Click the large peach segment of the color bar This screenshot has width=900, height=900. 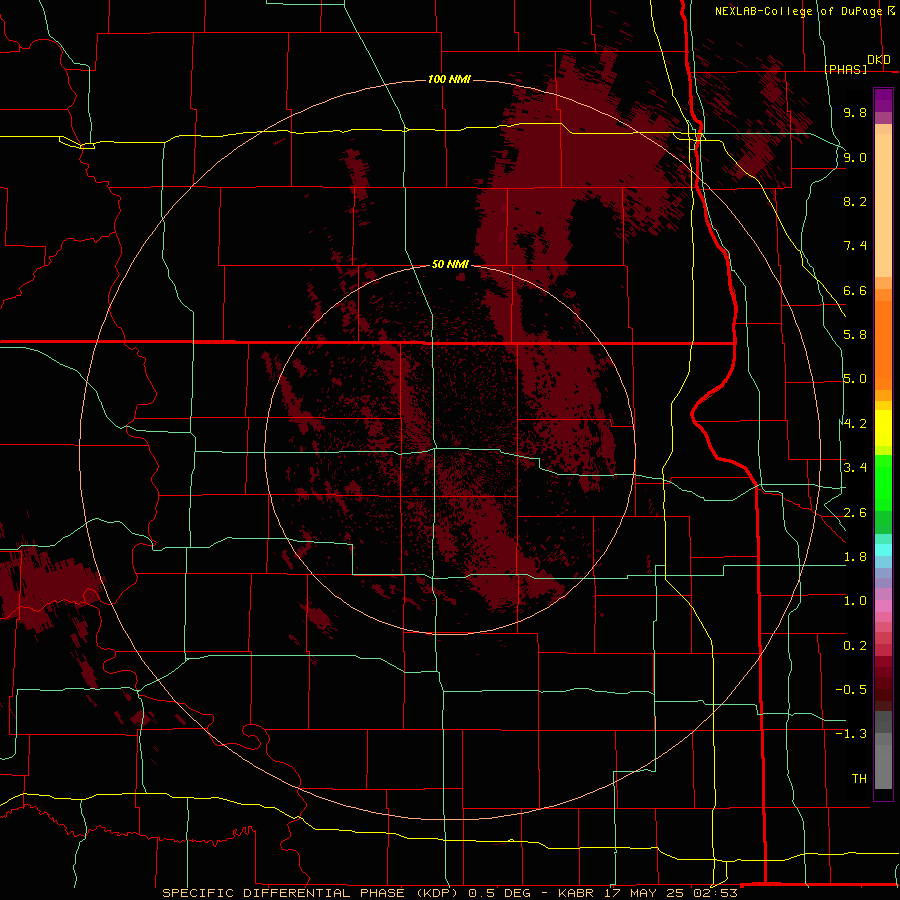click(x=883, y=206)
